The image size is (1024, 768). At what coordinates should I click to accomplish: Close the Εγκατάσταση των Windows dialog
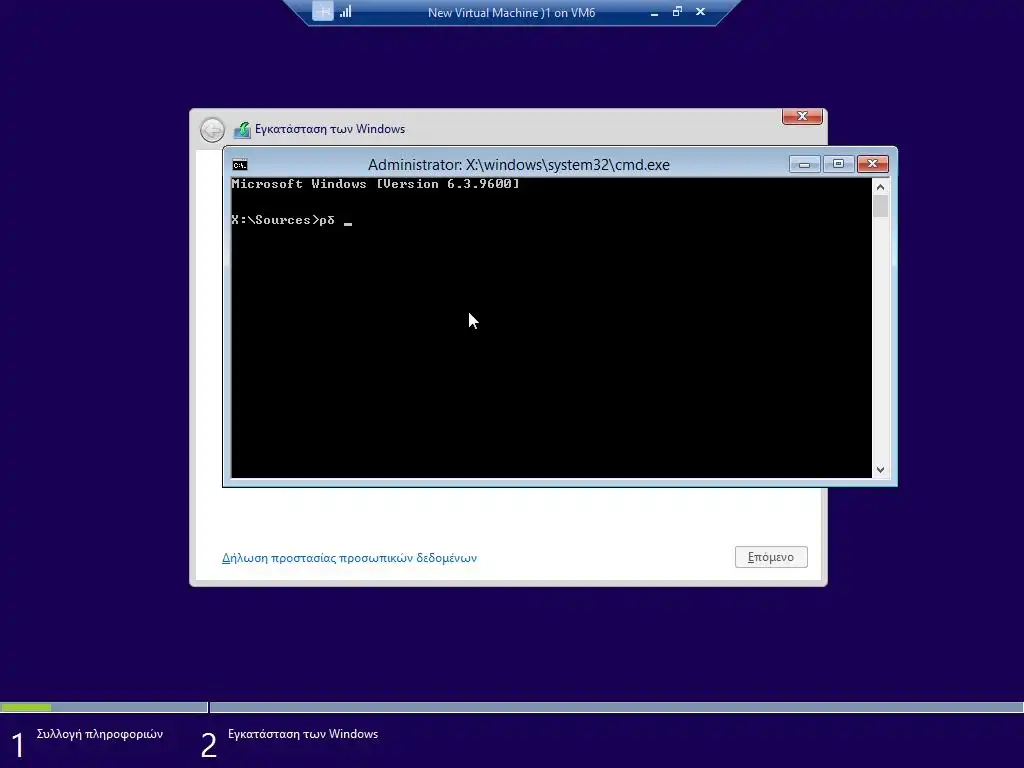click(802, 116)
